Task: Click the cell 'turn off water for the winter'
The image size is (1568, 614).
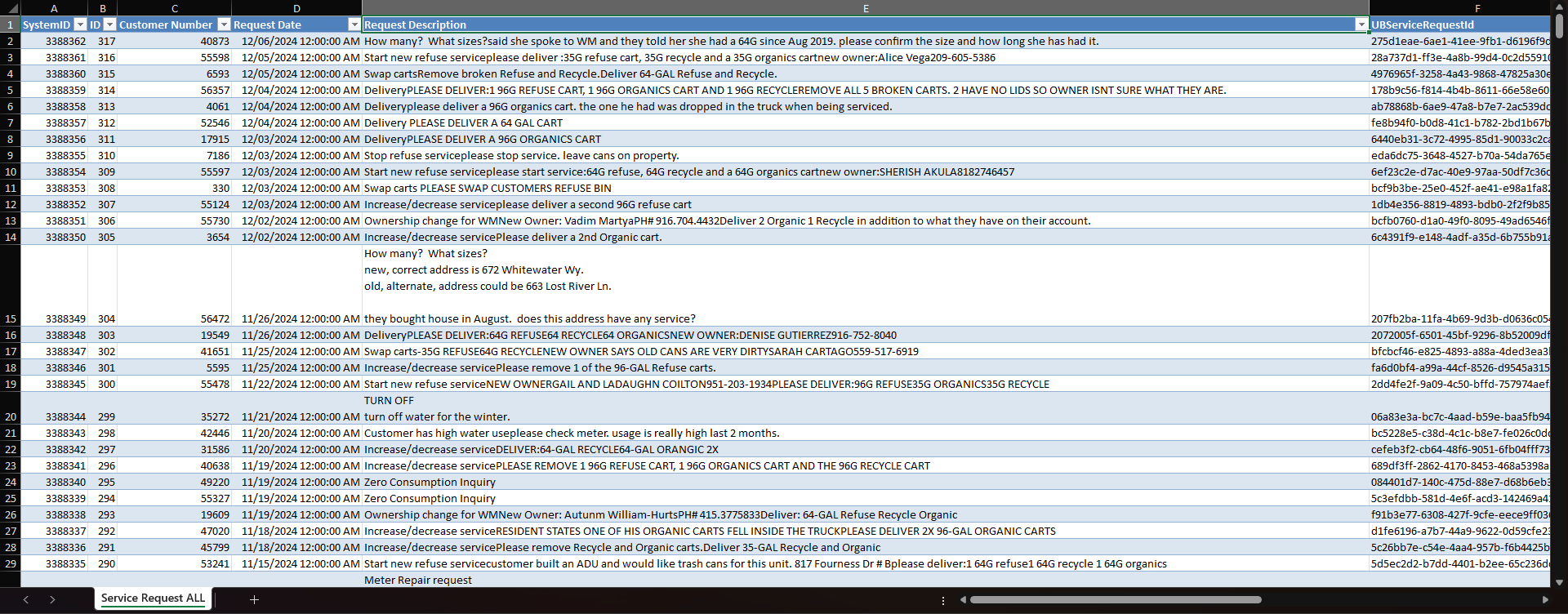Action: [x=866, y=408]
